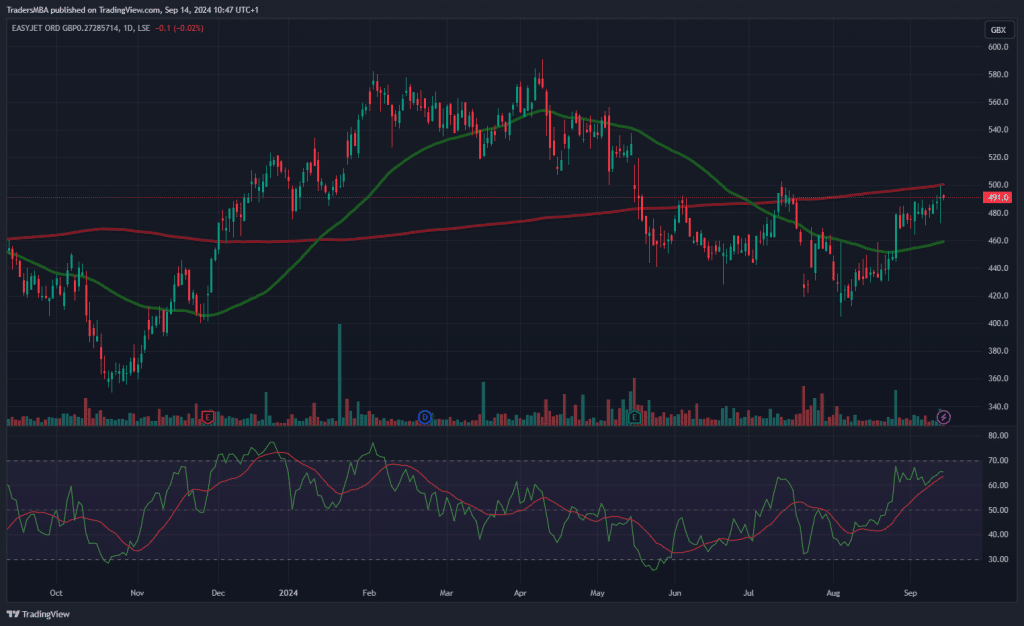Click the 30.00 level on RSI scale
Viewport: 1024px width, 626px height.
(x=997, y=559)
